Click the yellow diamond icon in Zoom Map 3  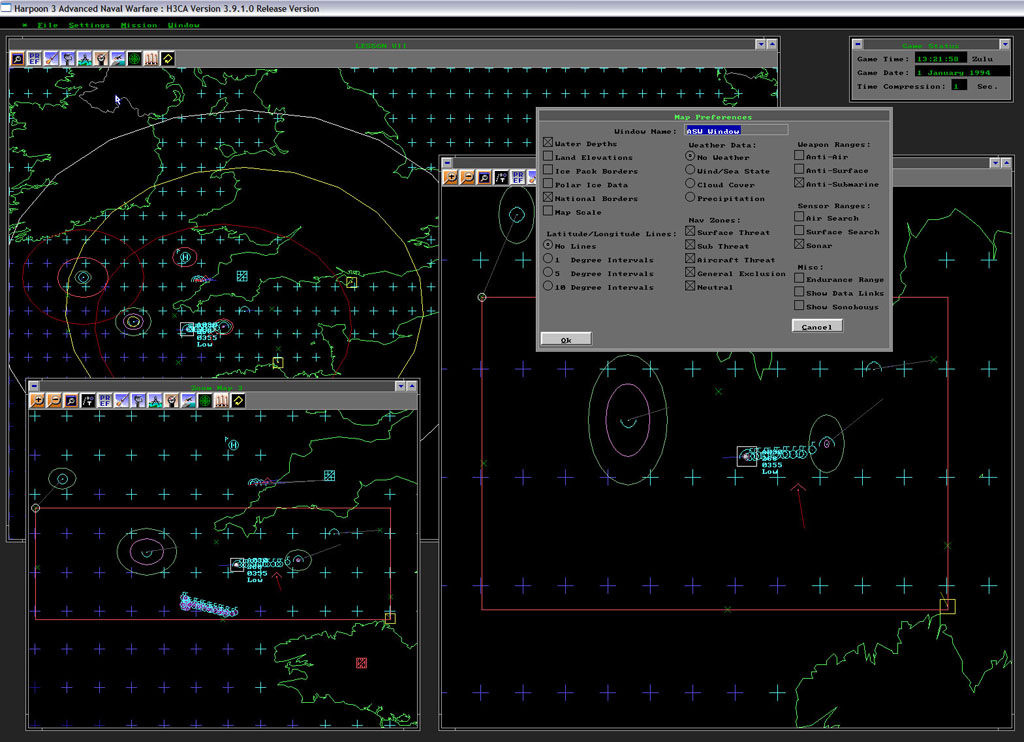238,400
